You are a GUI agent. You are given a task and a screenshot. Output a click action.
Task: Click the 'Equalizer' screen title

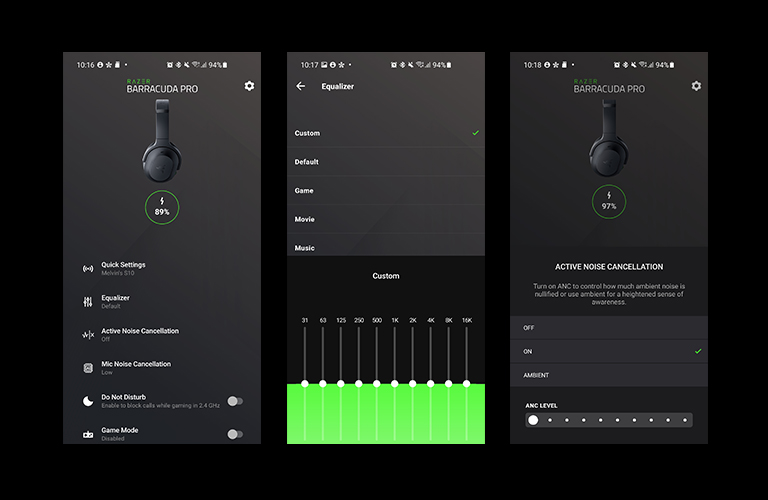[x=337, y=86]
